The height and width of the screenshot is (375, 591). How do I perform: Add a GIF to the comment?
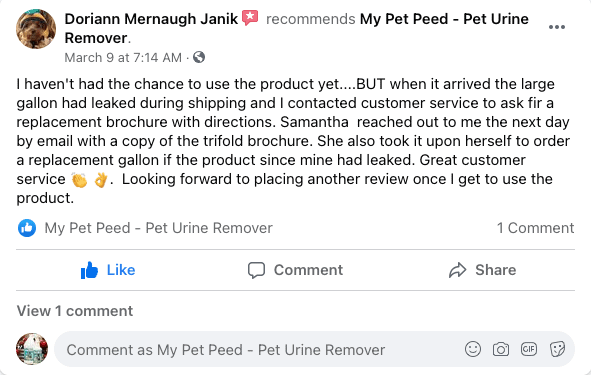pyautogui.click(x=529, y=349)
